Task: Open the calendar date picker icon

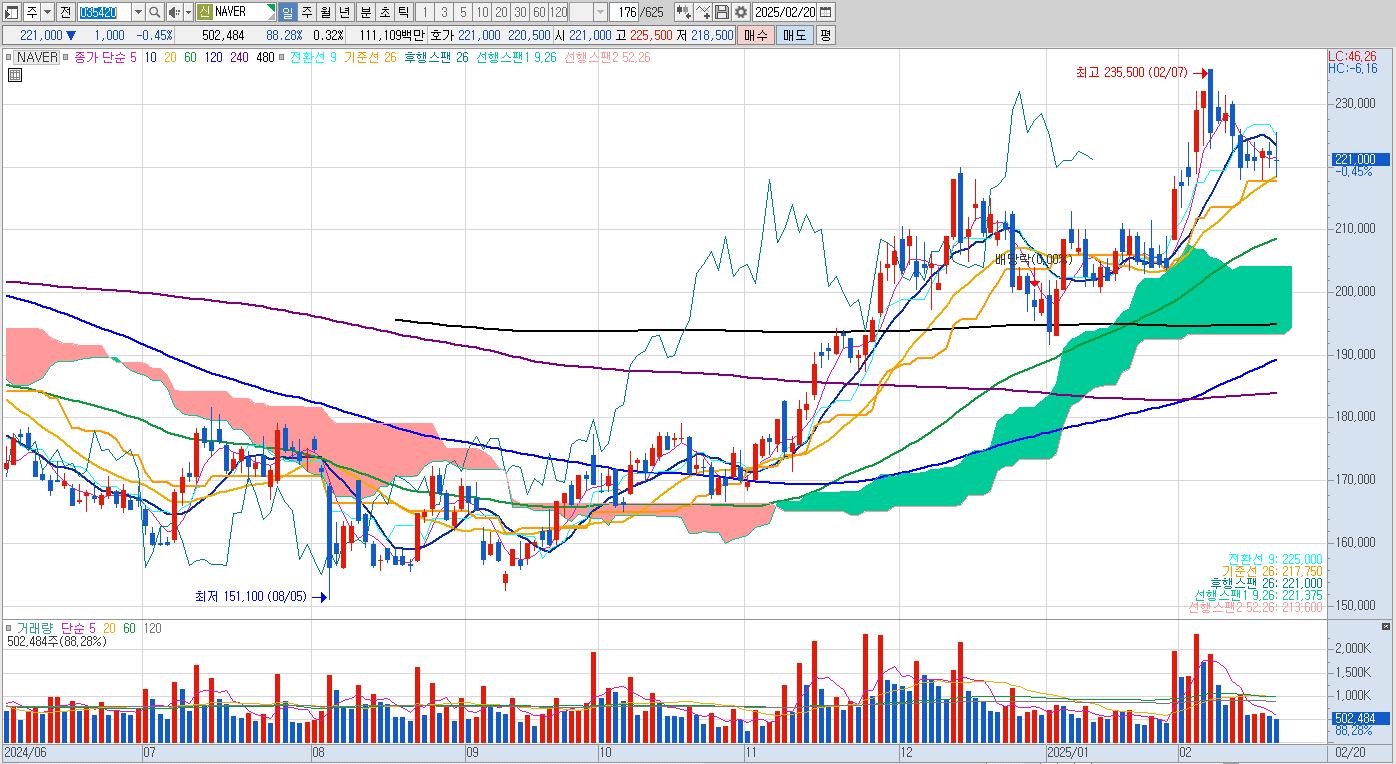Action: click(x=825, y=12)
